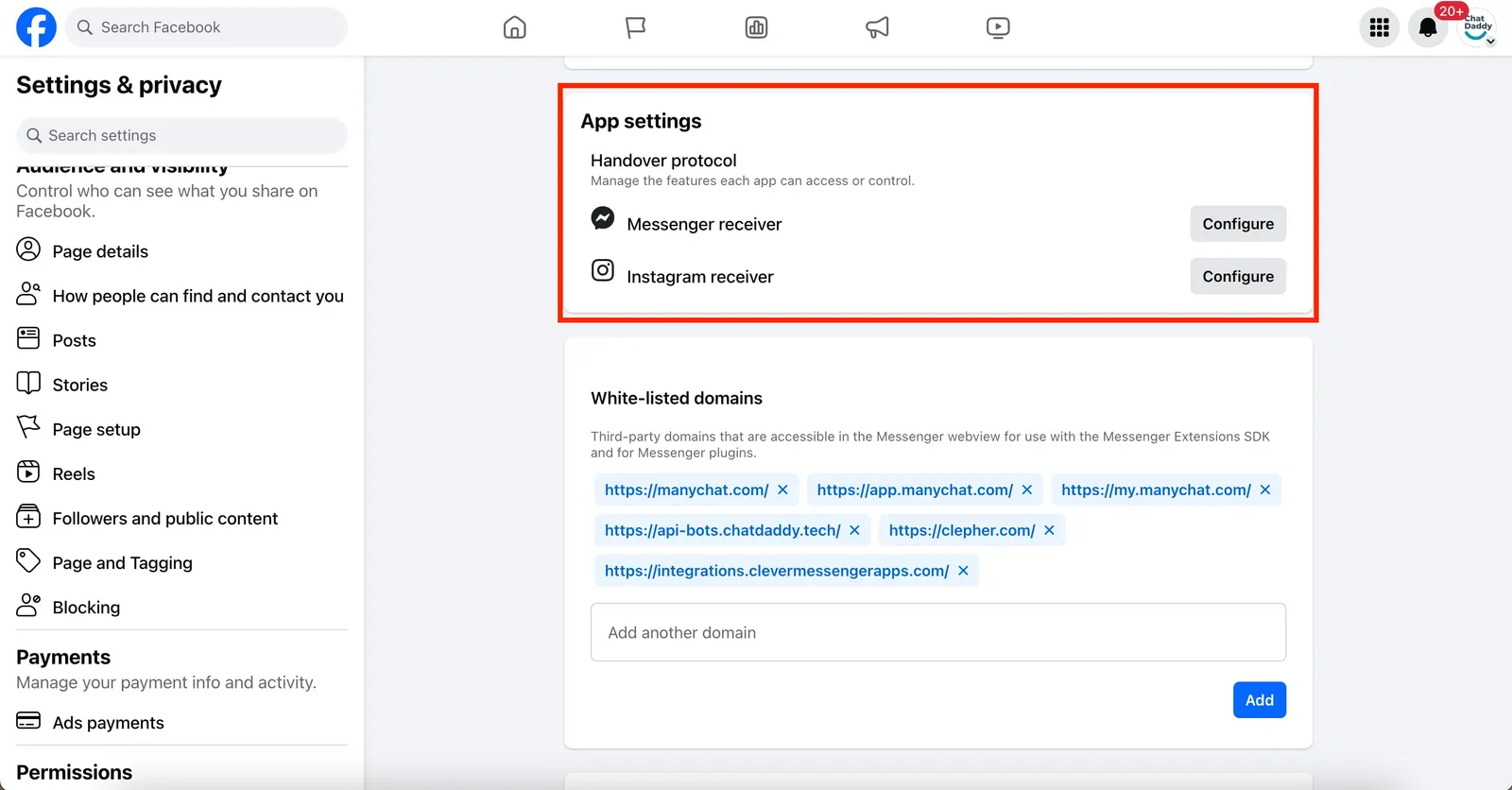Remove the https://manychat.com/ domain
Viewport: 1512px width, 790px height.
782,489
